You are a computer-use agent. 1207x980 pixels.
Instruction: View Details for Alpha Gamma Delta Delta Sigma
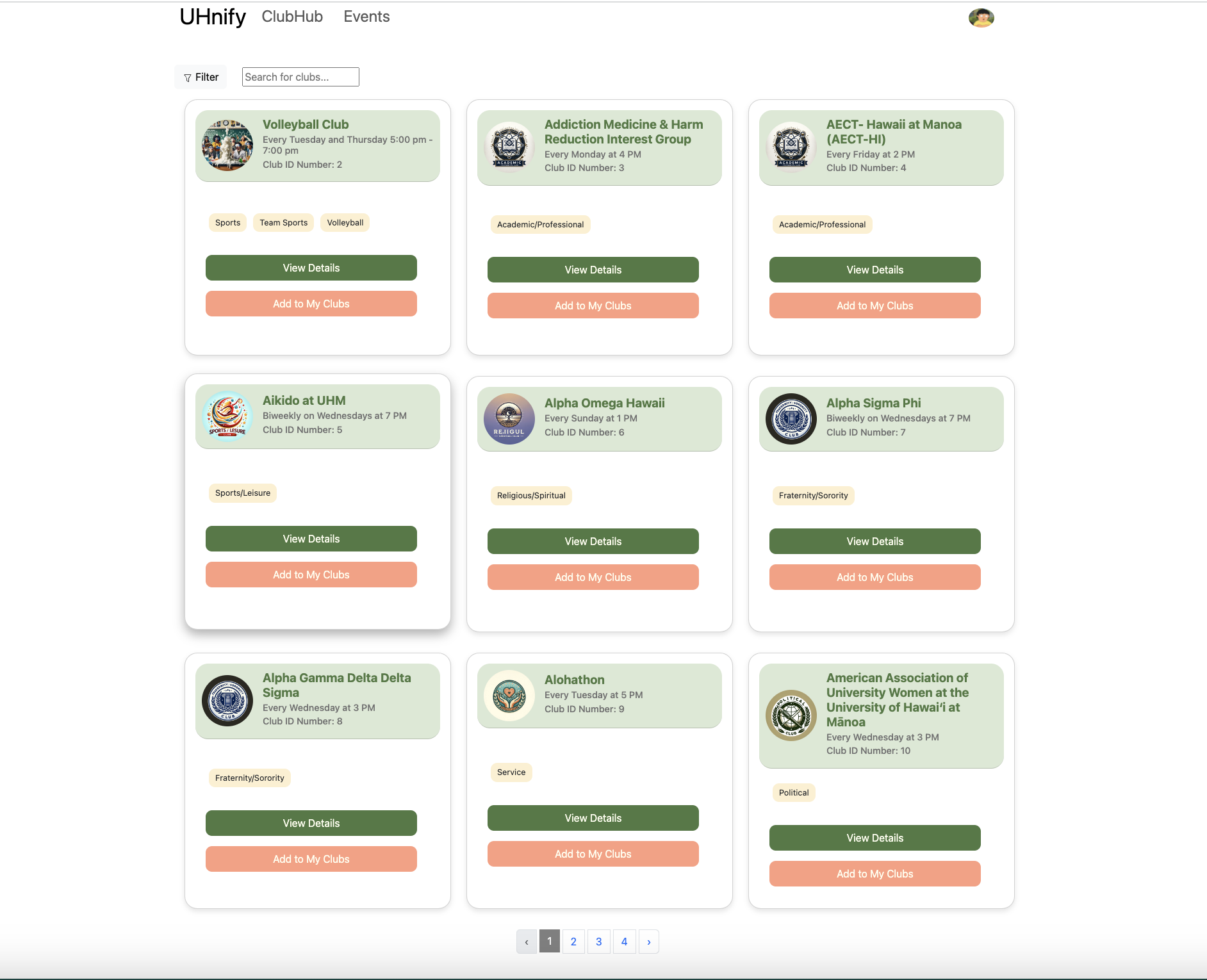click(x=311, y=822)
